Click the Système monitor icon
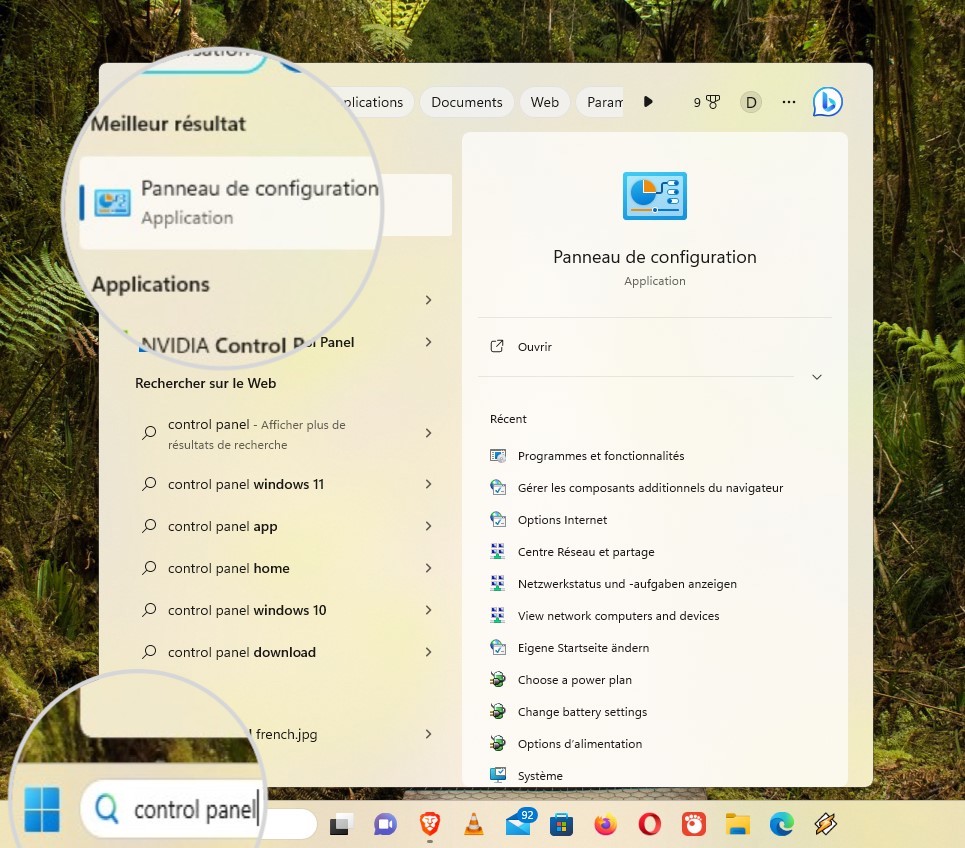The height and width of the screenshot is (848, 965). click(x=498, y=775)
